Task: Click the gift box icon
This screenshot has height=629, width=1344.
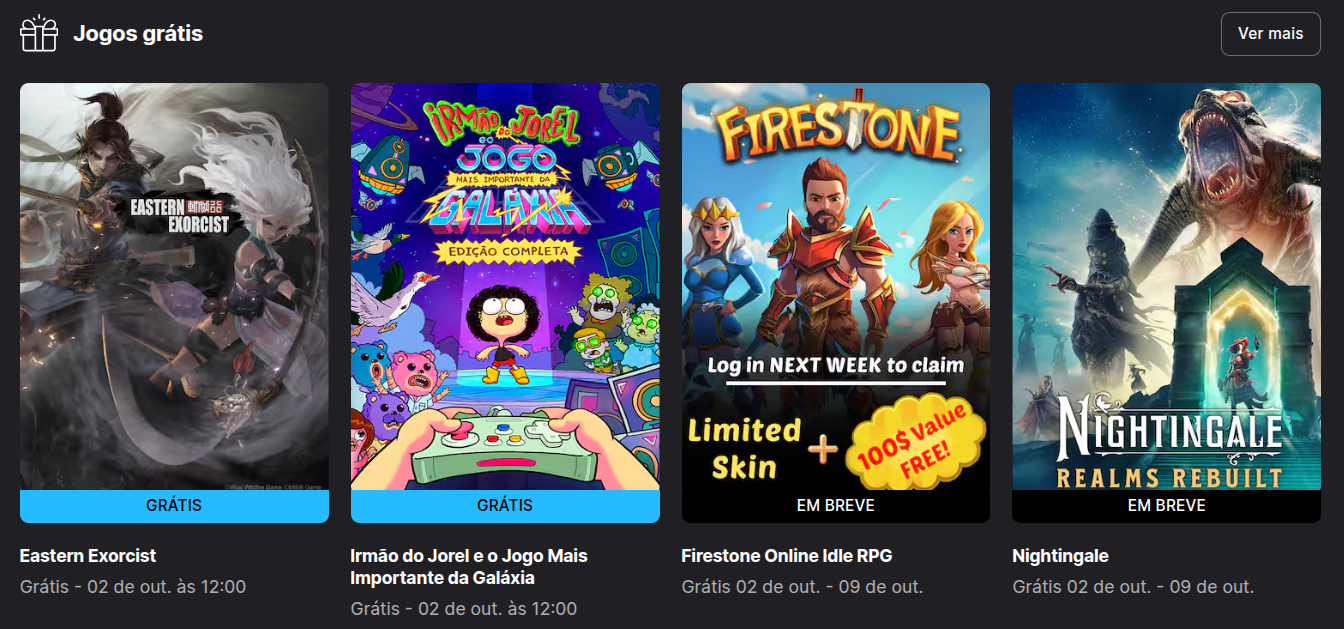Action: pos(40,33)
